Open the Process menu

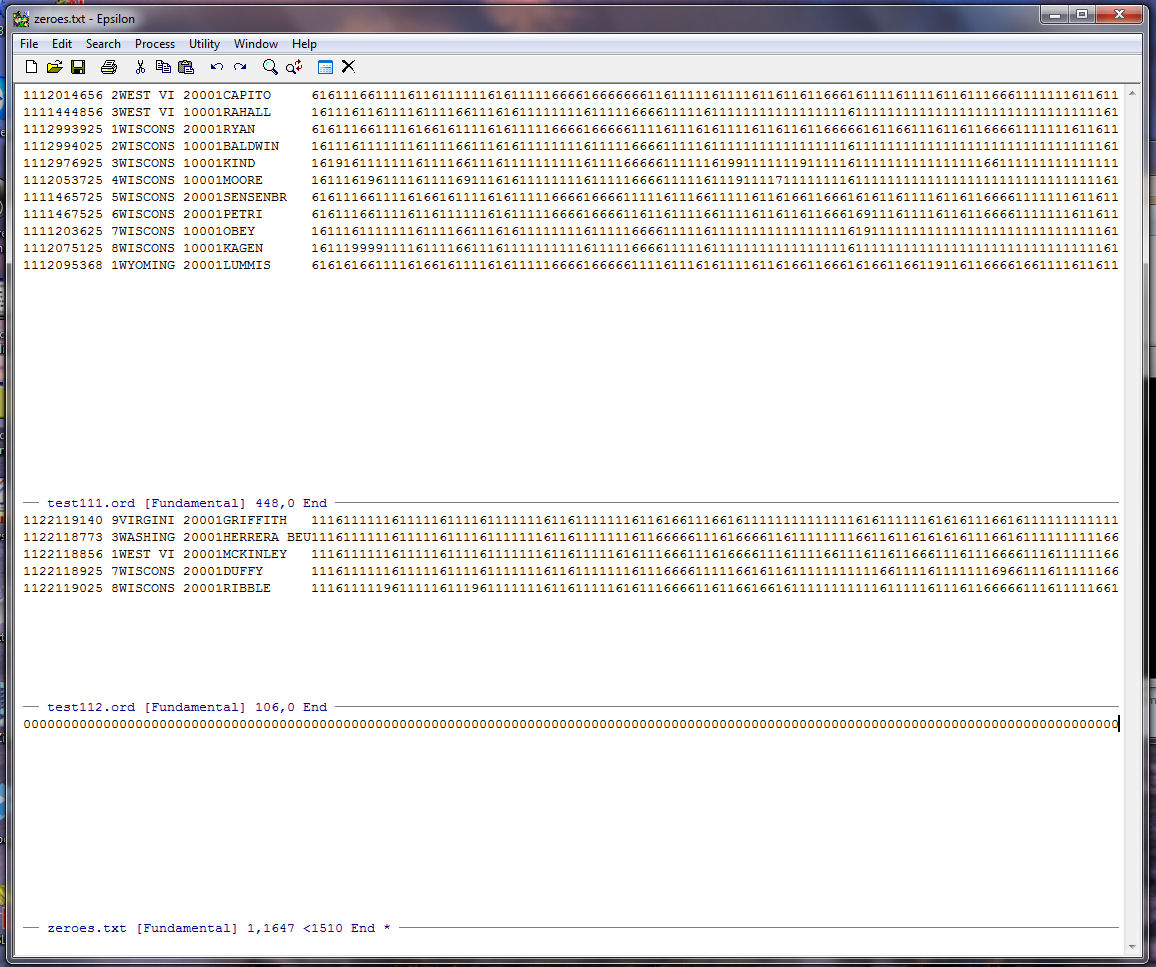pos(155,44)
